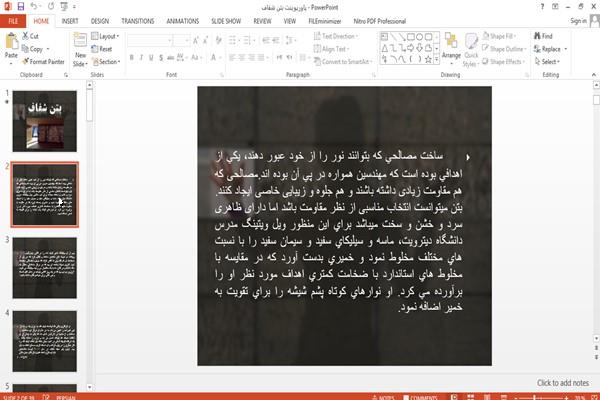600x400 pixels.
Task: Open the Shape Fill dropdown
Action: [x=499, y=36]
